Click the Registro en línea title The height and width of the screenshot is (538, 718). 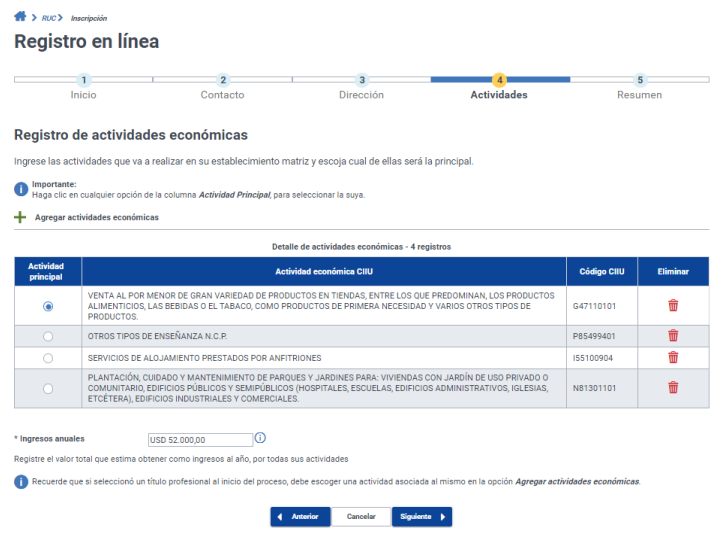click(x=87, y=41)
